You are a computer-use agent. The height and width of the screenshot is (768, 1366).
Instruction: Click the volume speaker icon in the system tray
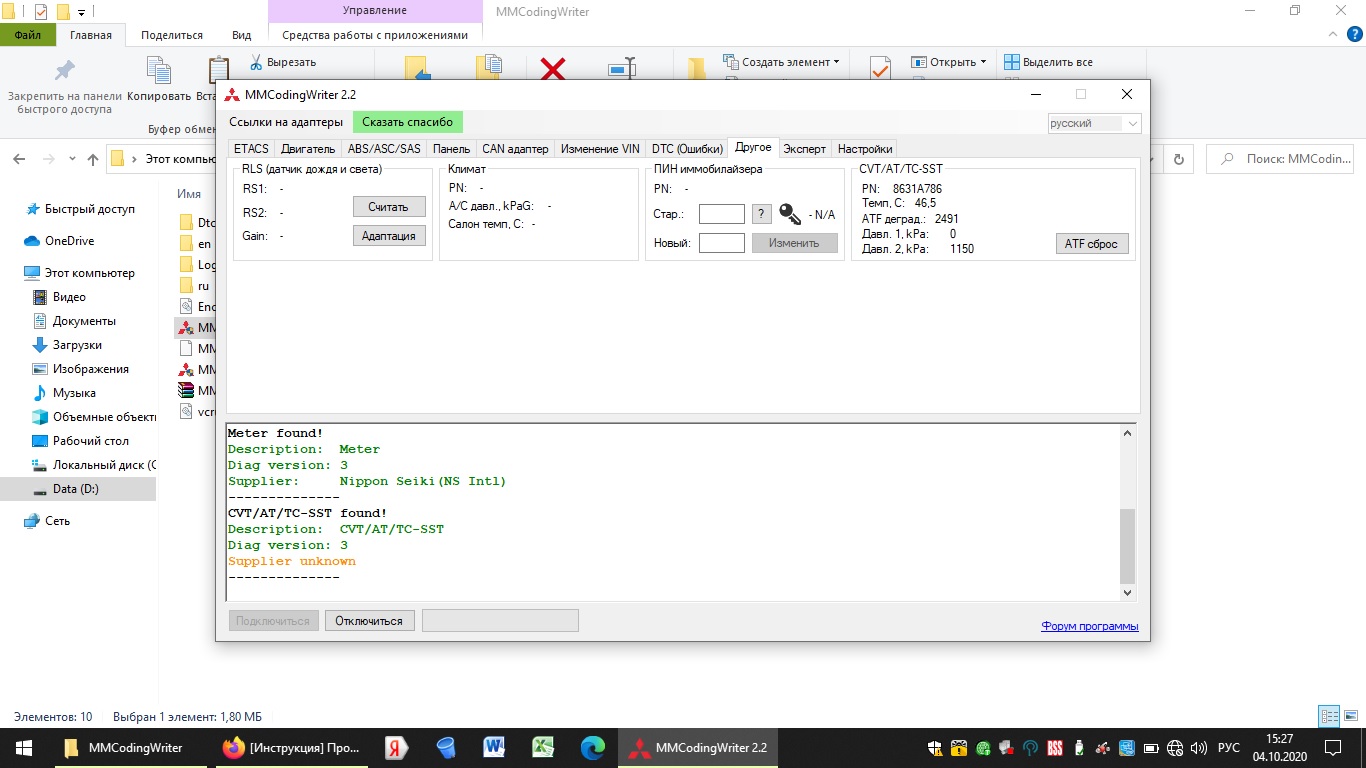tap(1199, 748)
